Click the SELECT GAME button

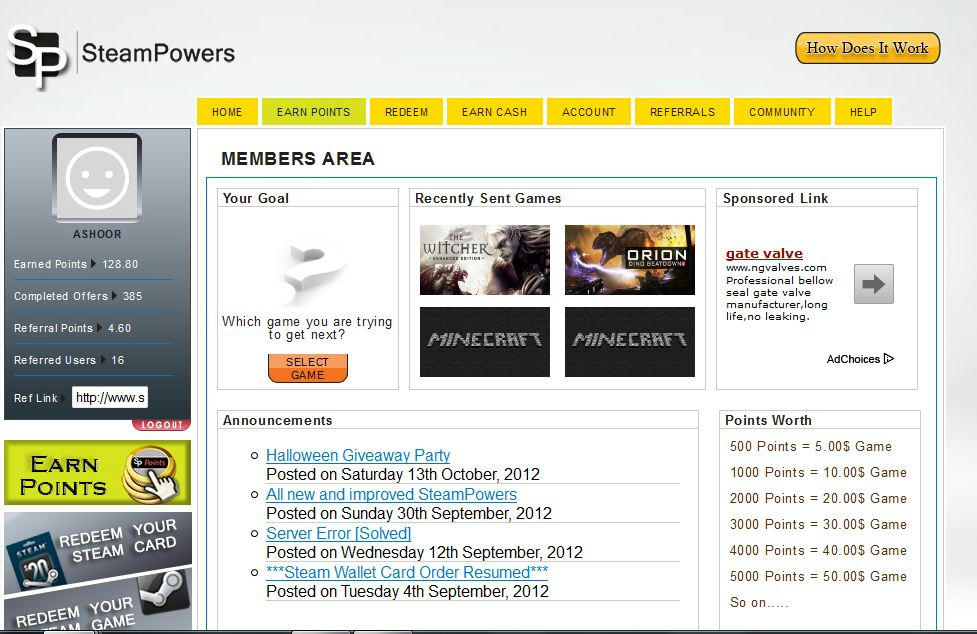point(308,368)
